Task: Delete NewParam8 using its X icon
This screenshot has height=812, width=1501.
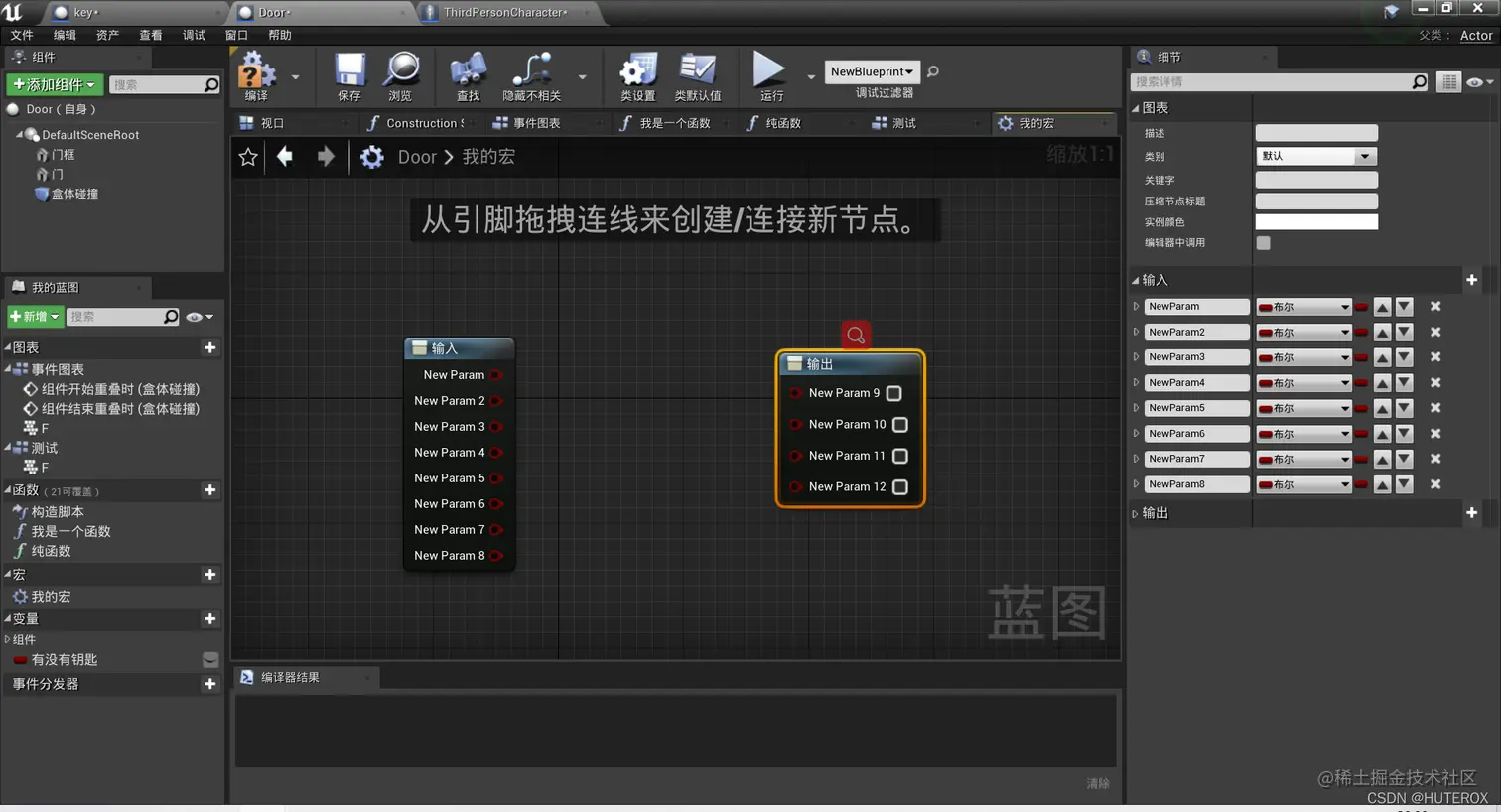Action: 1435,484
